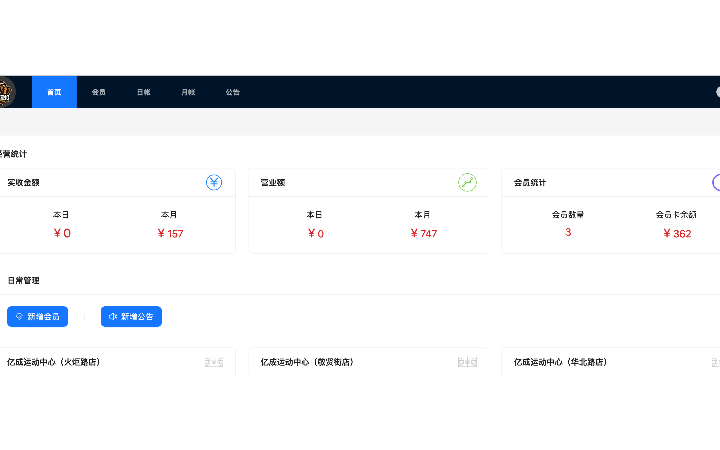This screenshot has width=720, height=450.
Task: Click the 本月 营业额 value ¥747
Action: click(423, 234)
